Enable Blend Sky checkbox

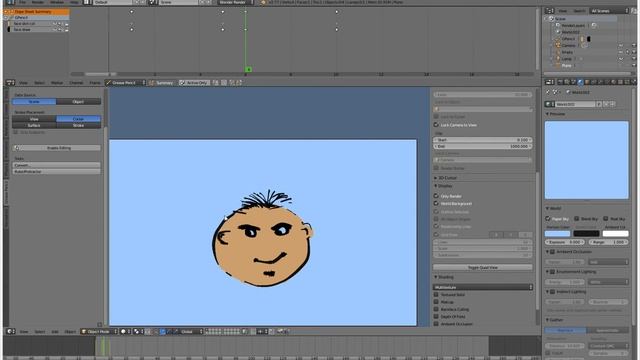coord(577,219)
